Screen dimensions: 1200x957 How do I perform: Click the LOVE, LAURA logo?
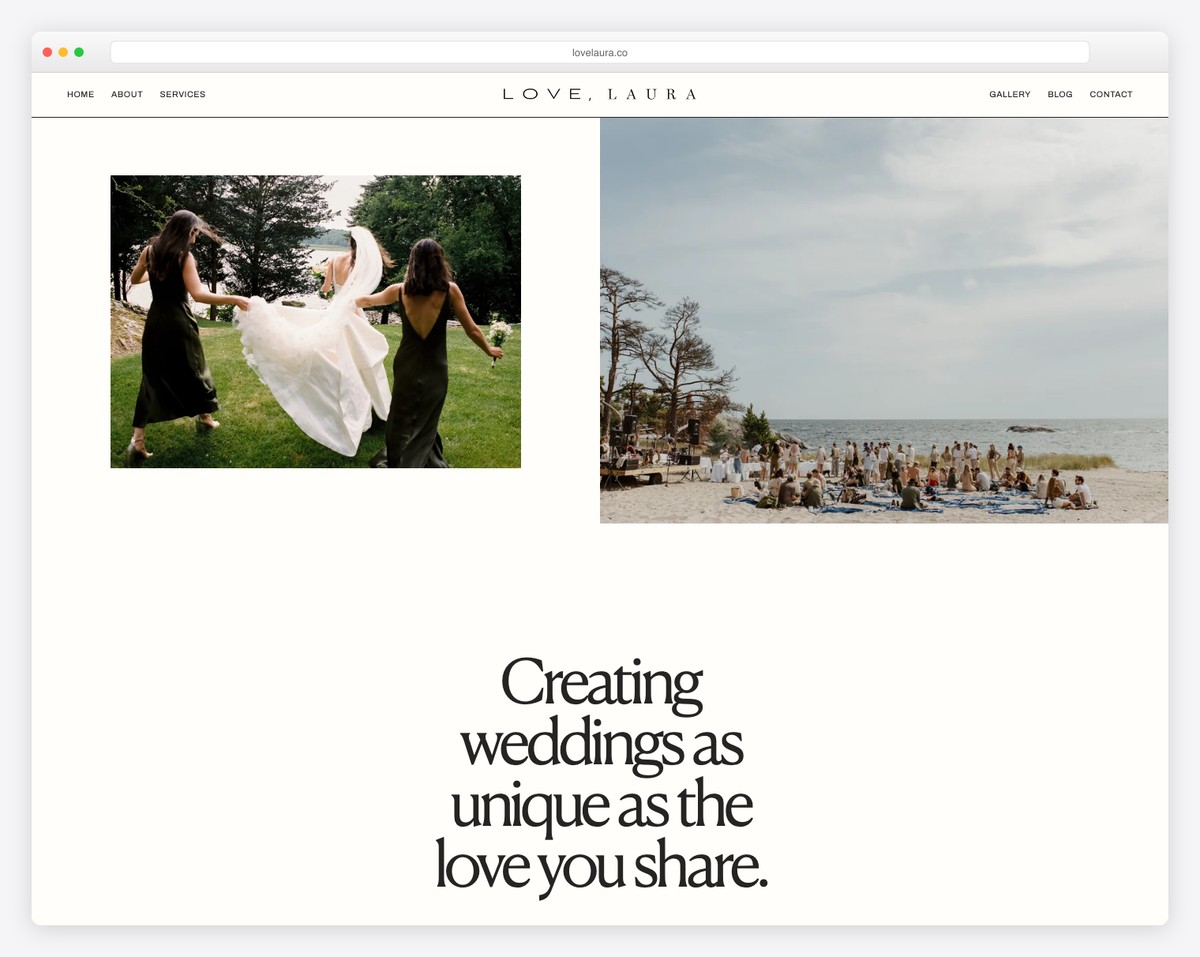[x=600, y=93]
